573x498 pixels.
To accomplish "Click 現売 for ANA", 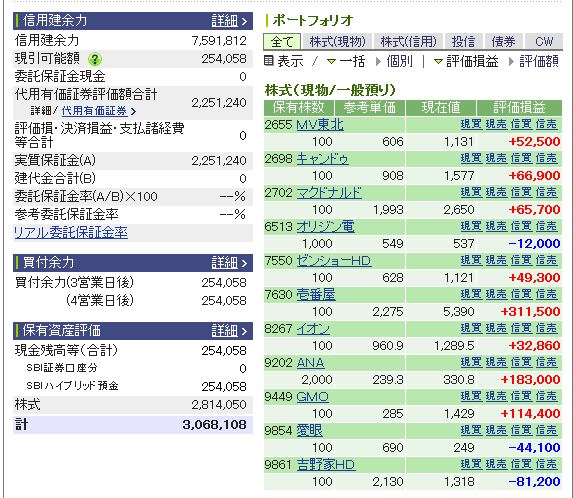I will 496,362.
